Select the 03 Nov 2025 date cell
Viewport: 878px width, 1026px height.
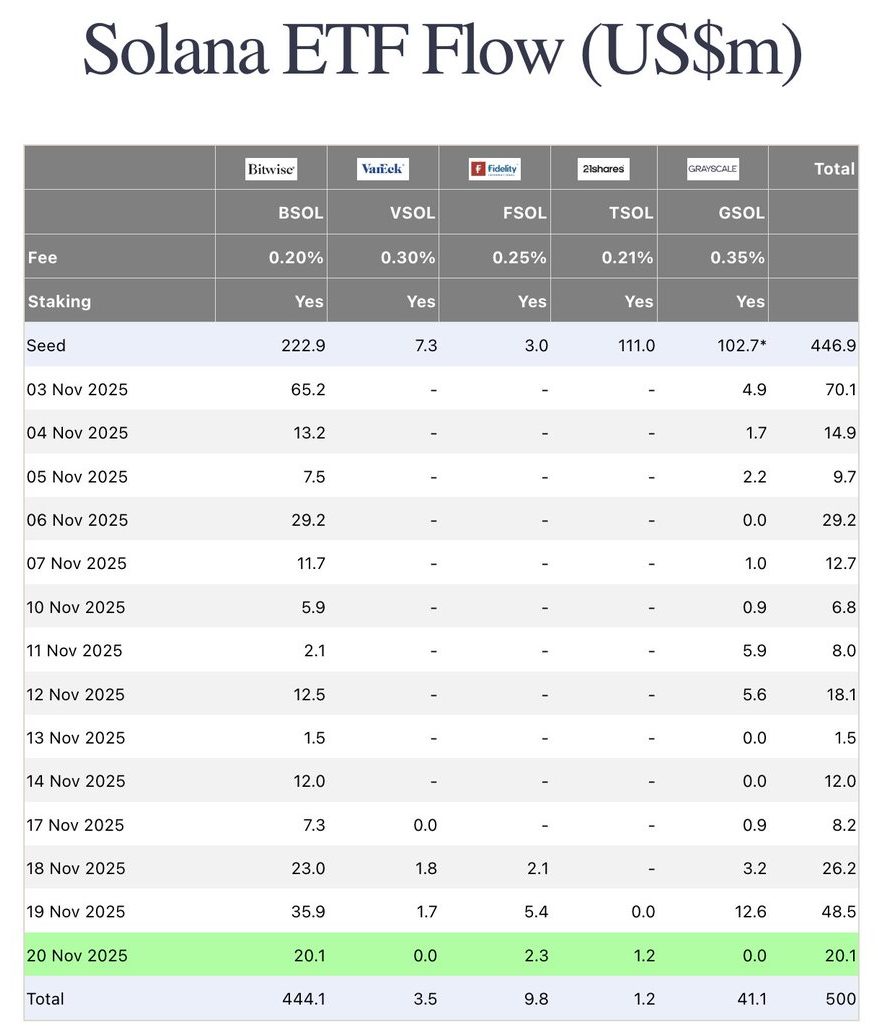coord(77,389)
